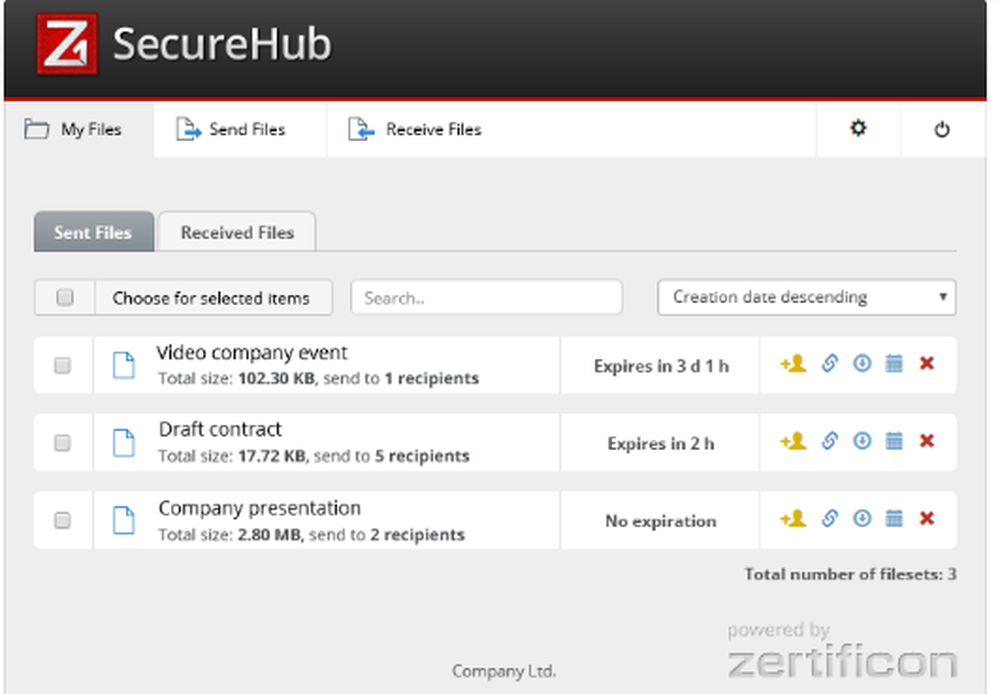Click 'Total size: 102.30 KB' details line

[318, 378]
